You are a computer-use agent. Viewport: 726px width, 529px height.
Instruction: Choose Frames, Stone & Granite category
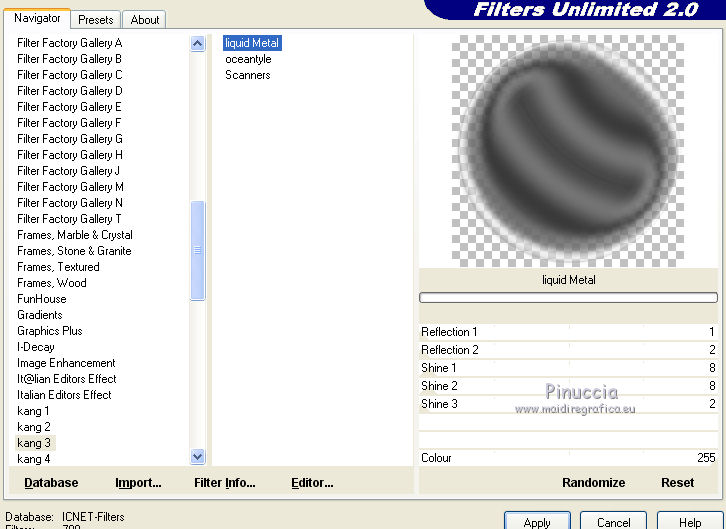click(x=74, y=251)
